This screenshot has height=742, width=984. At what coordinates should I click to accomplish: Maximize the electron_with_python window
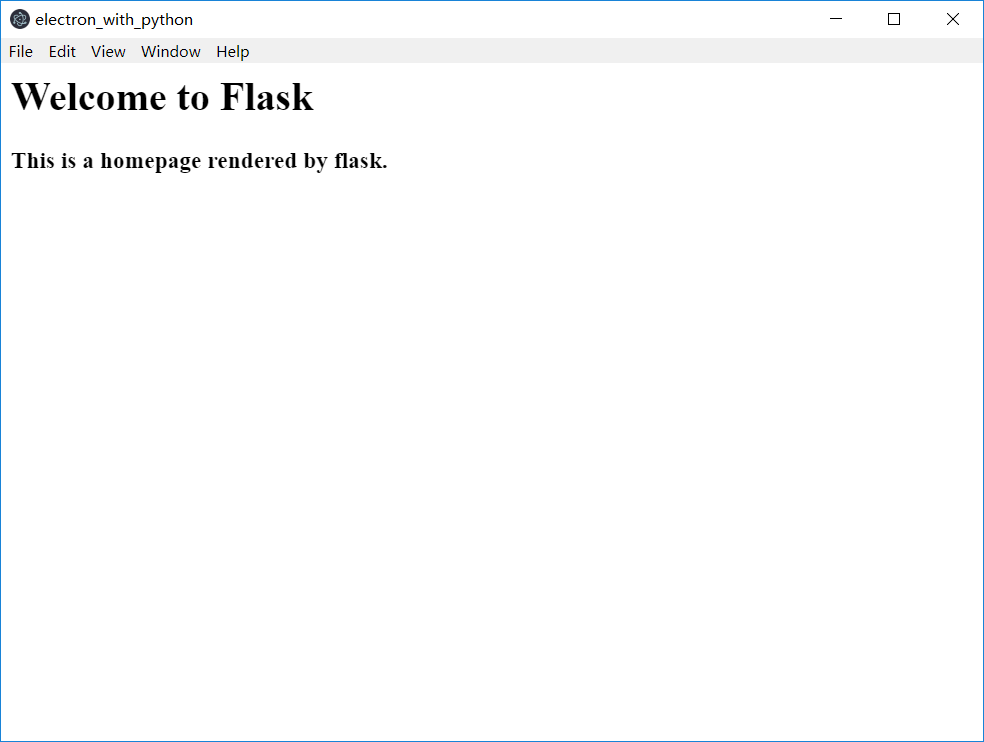coord(894,19)
